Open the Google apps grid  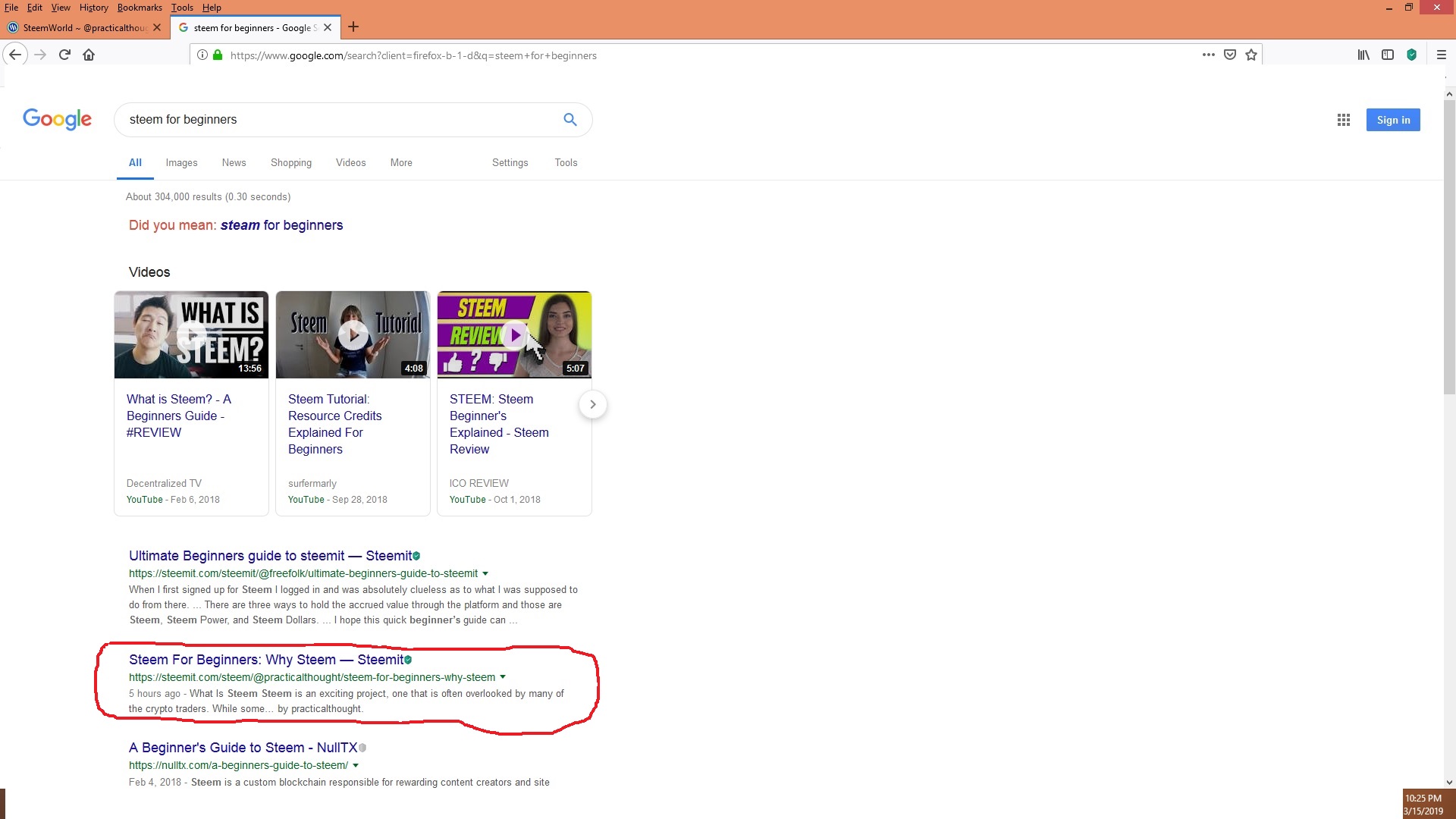pos(1344,120)
